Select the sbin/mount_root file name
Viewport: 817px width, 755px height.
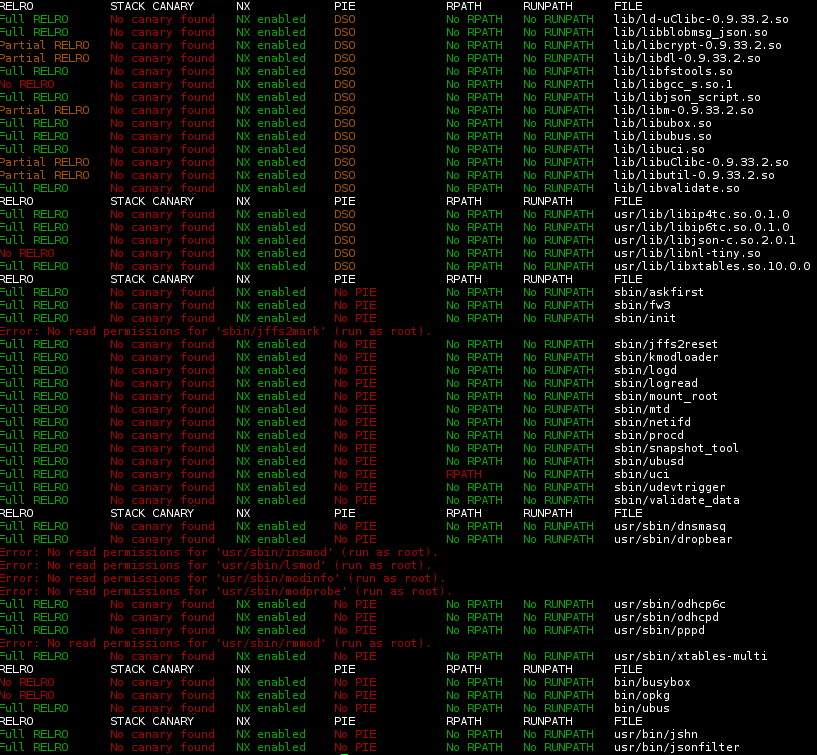(x=666, y=397)
